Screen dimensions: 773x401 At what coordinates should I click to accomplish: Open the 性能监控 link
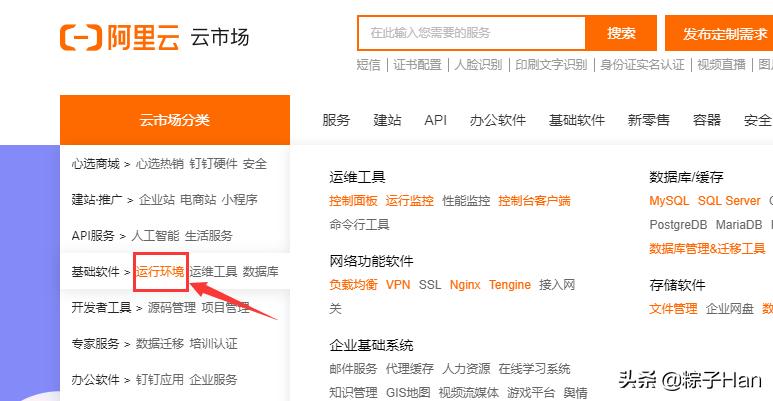[466, 201]
